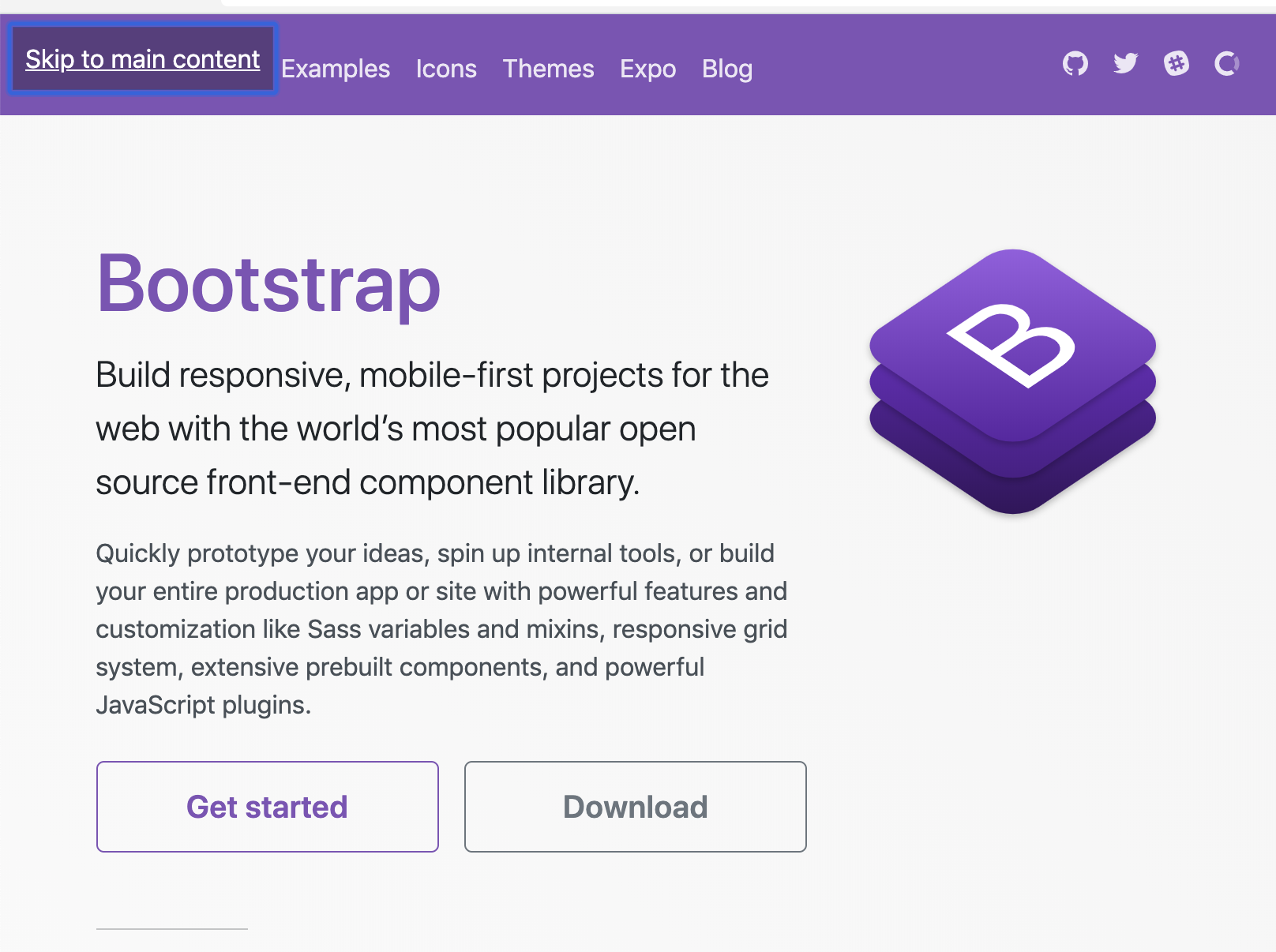Open the Twitter bird icon link
The width and height of the screenshot is (1276, 952).
click(x=1125, y=63)
